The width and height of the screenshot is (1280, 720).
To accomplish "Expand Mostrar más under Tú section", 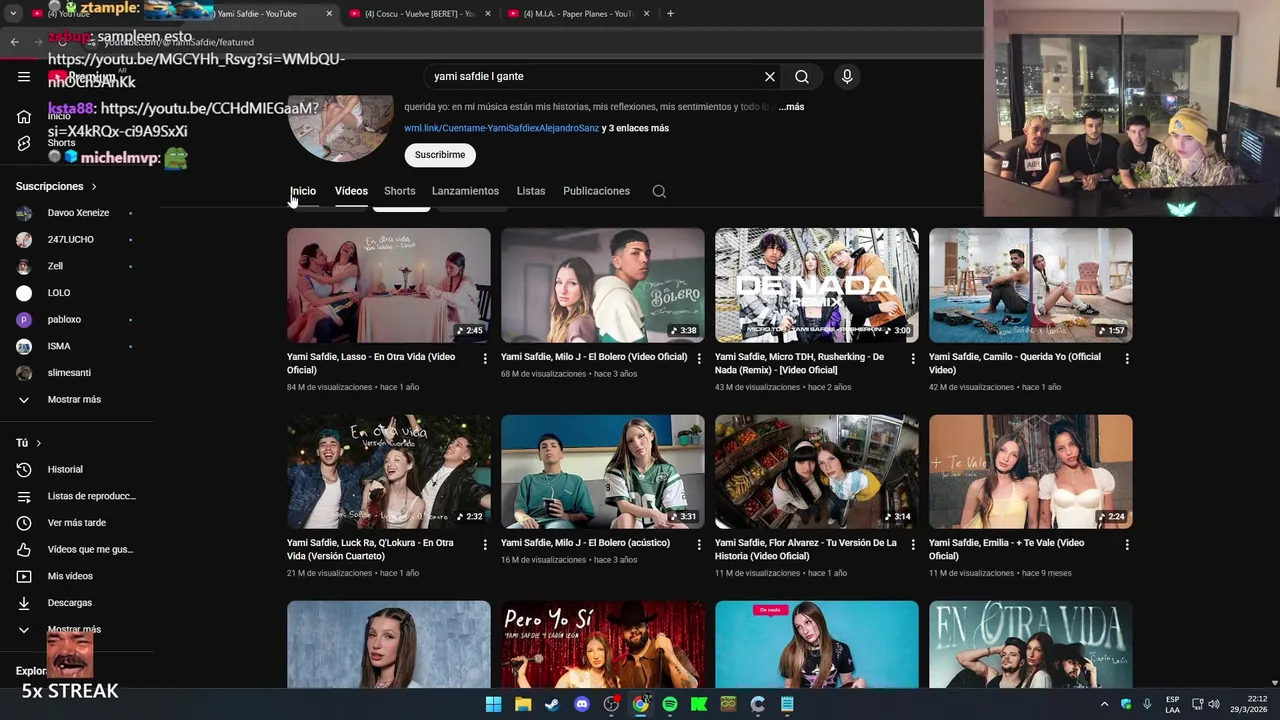I will 76,629.
